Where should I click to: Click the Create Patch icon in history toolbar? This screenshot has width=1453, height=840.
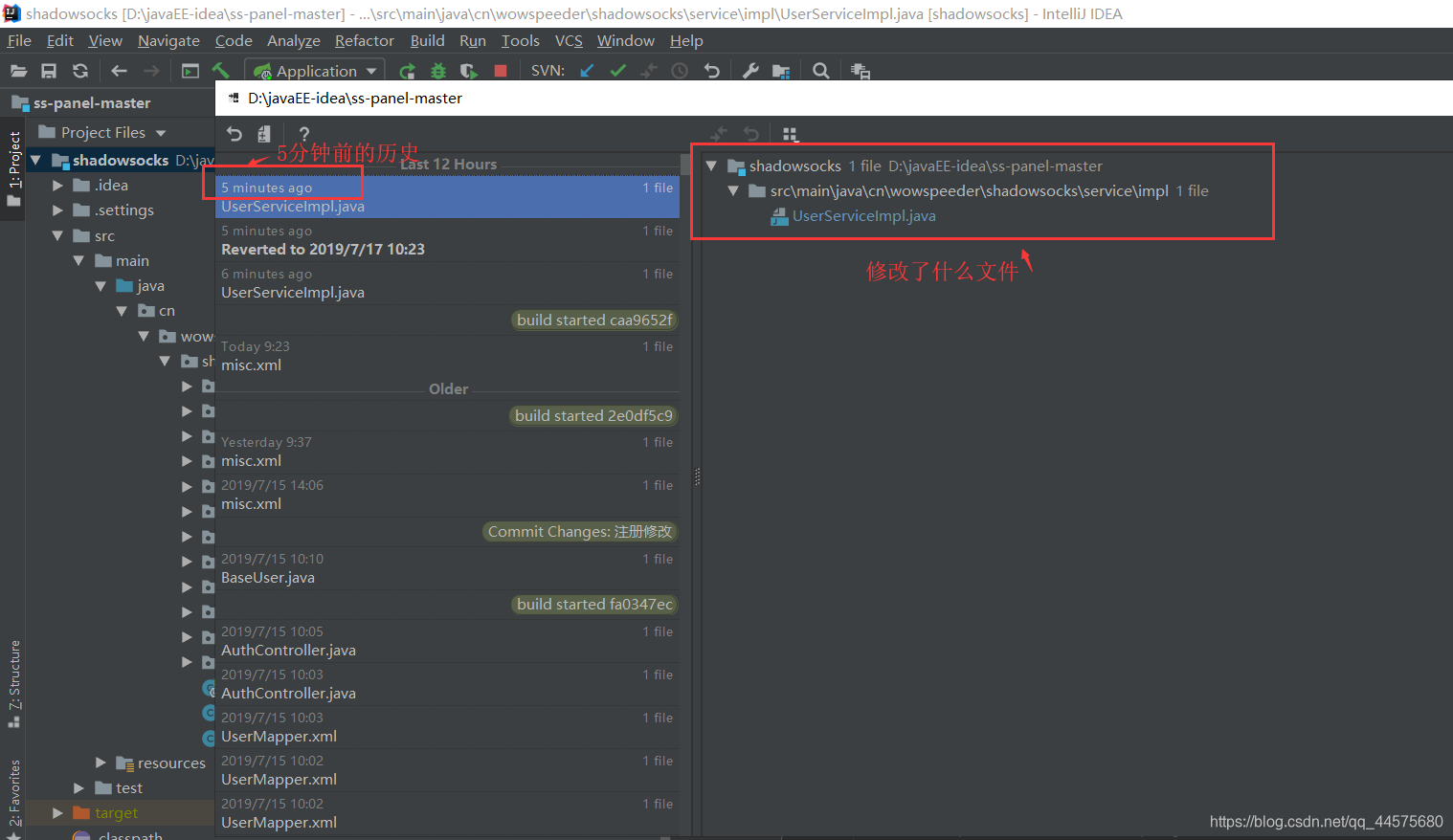pyautogui.click(x=264, y=134)
